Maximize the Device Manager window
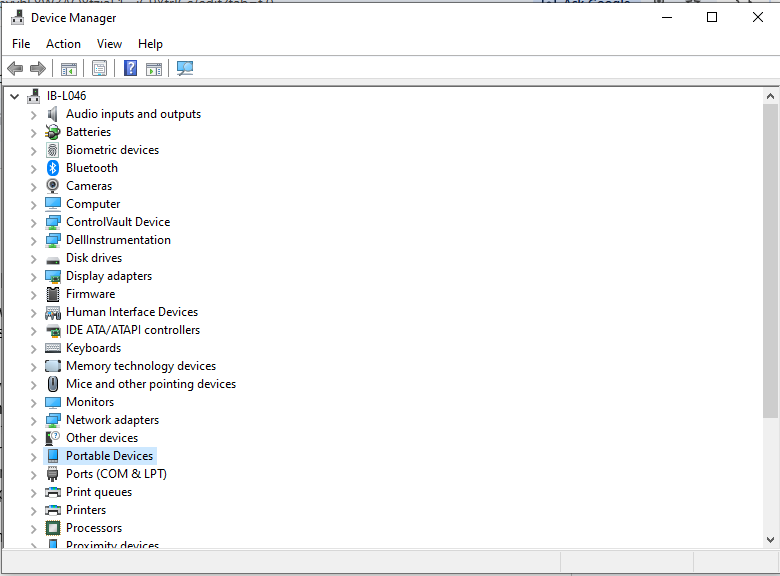Screen dimensions: 780x576 (x=712, y=17)
